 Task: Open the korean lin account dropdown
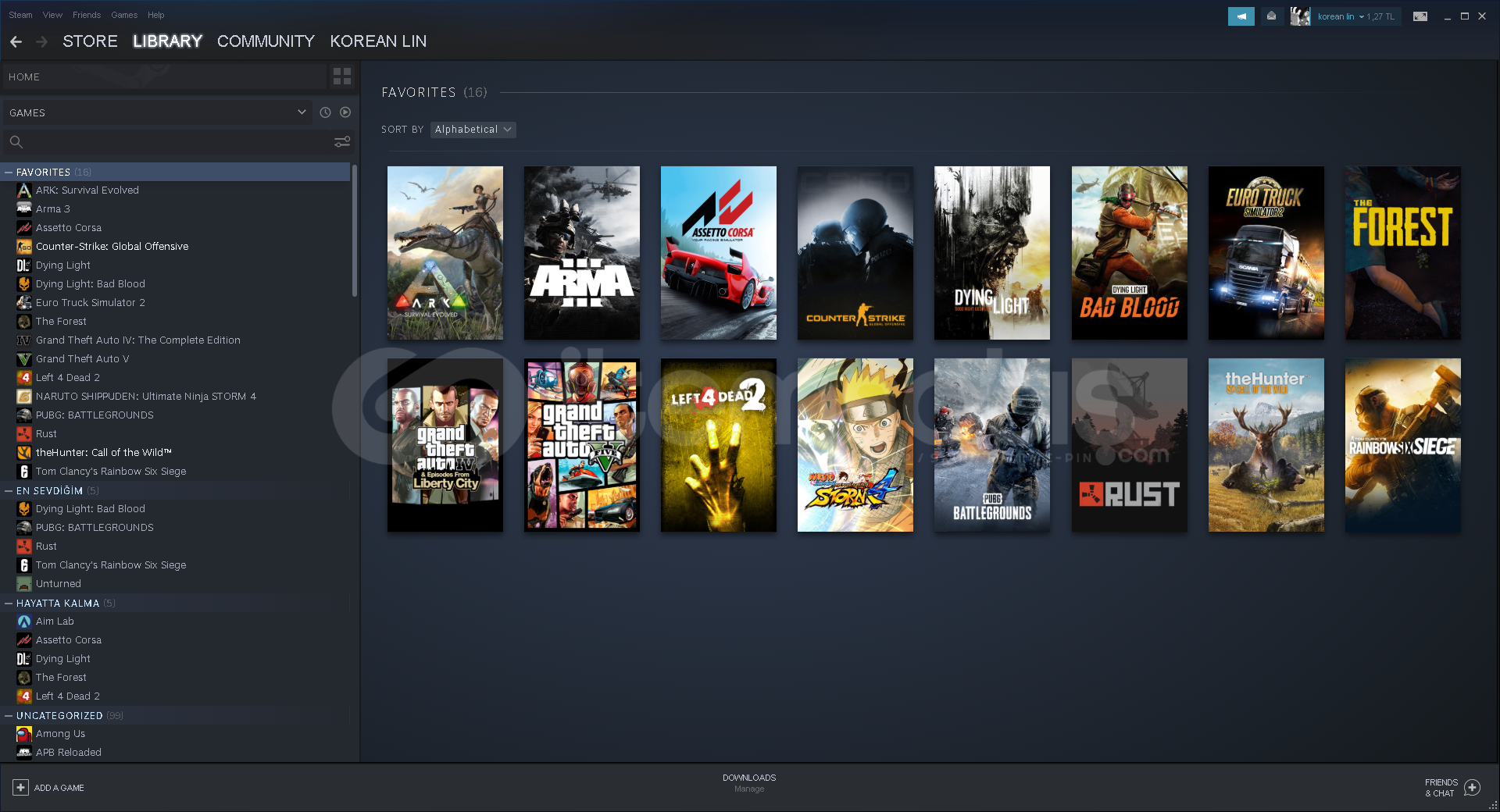click(x=1356, y=16)
